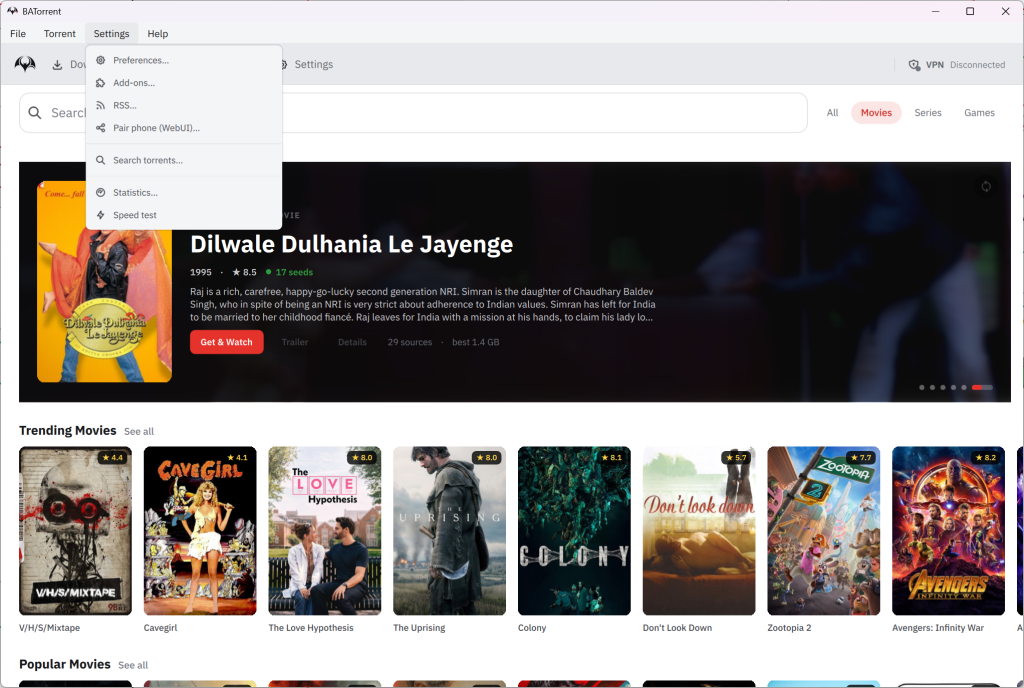
Task: Open the Colony poster
Action: (x=574, y=531)
